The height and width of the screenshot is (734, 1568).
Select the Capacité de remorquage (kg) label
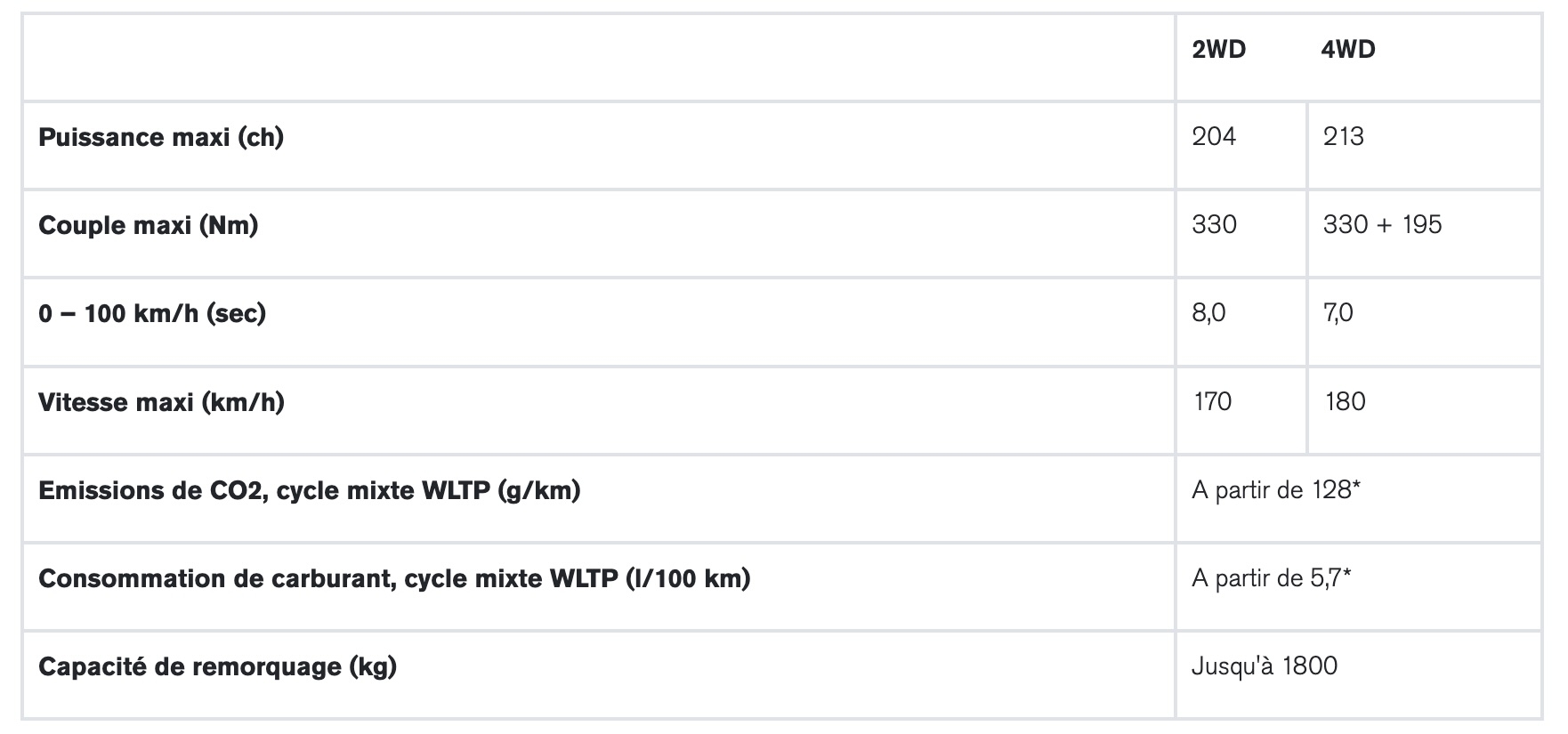click(217, 666)
